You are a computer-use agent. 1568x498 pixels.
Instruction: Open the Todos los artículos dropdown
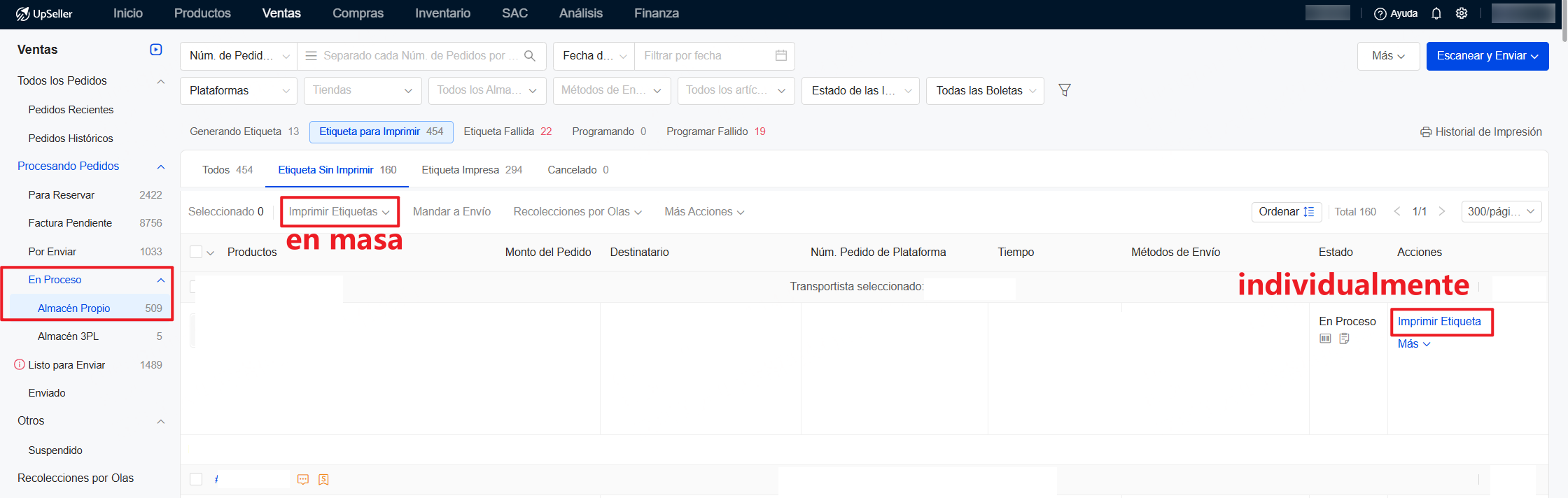click(736, 91)
